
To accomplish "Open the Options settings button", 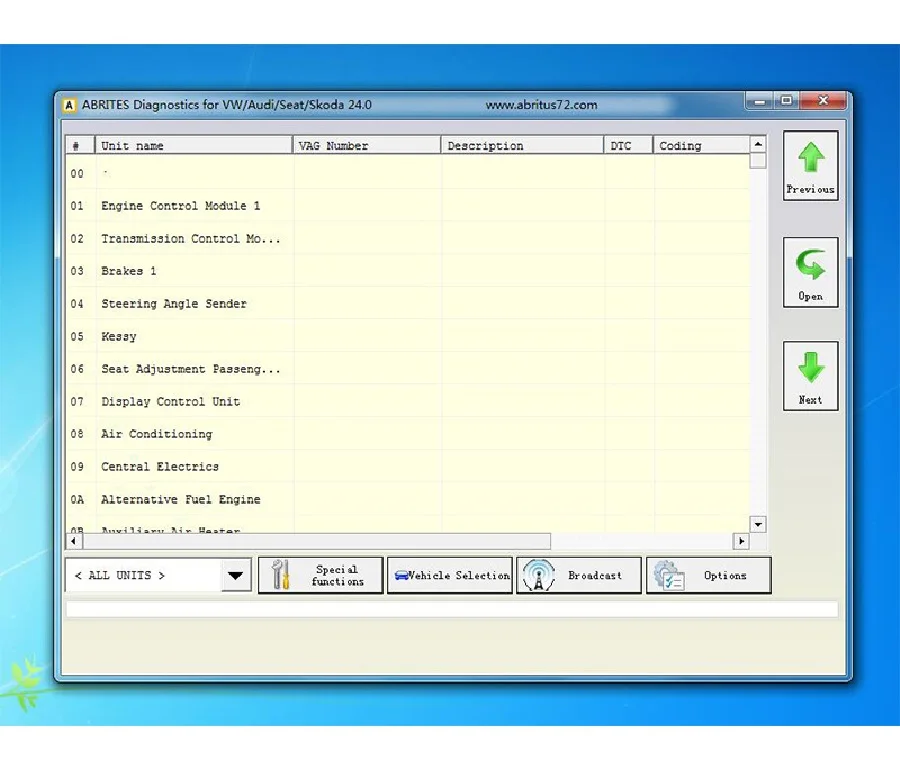I will click(708, 575).
